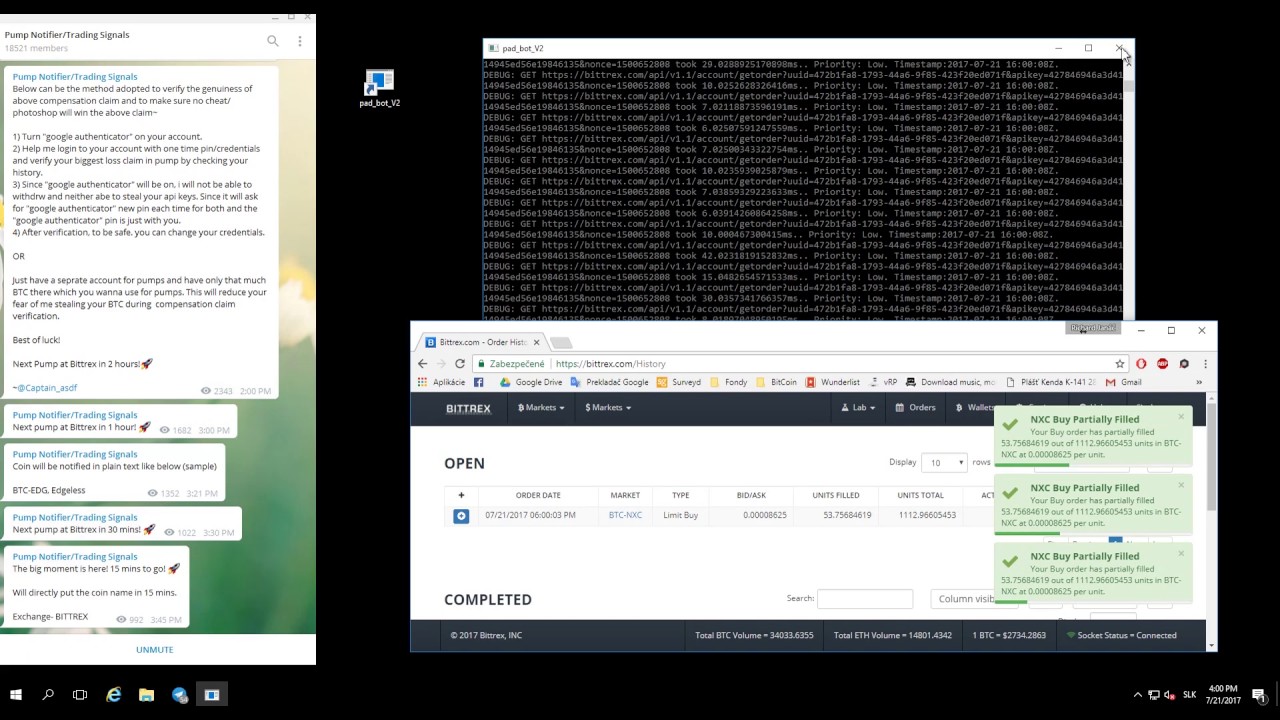
Task: Open the BTC-NXC market link
Action: (x=626, y=515)
